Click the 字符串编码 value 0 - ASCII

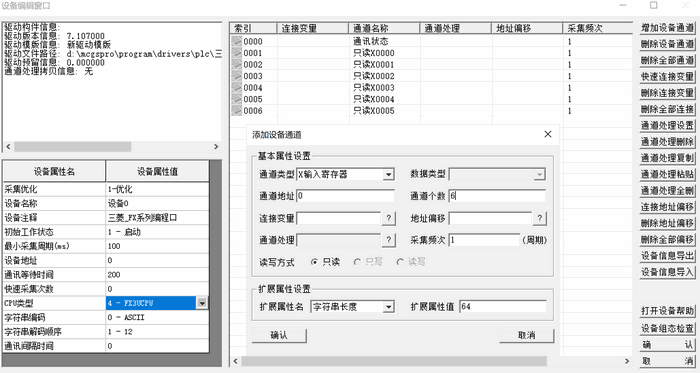(x=157, y=318)
